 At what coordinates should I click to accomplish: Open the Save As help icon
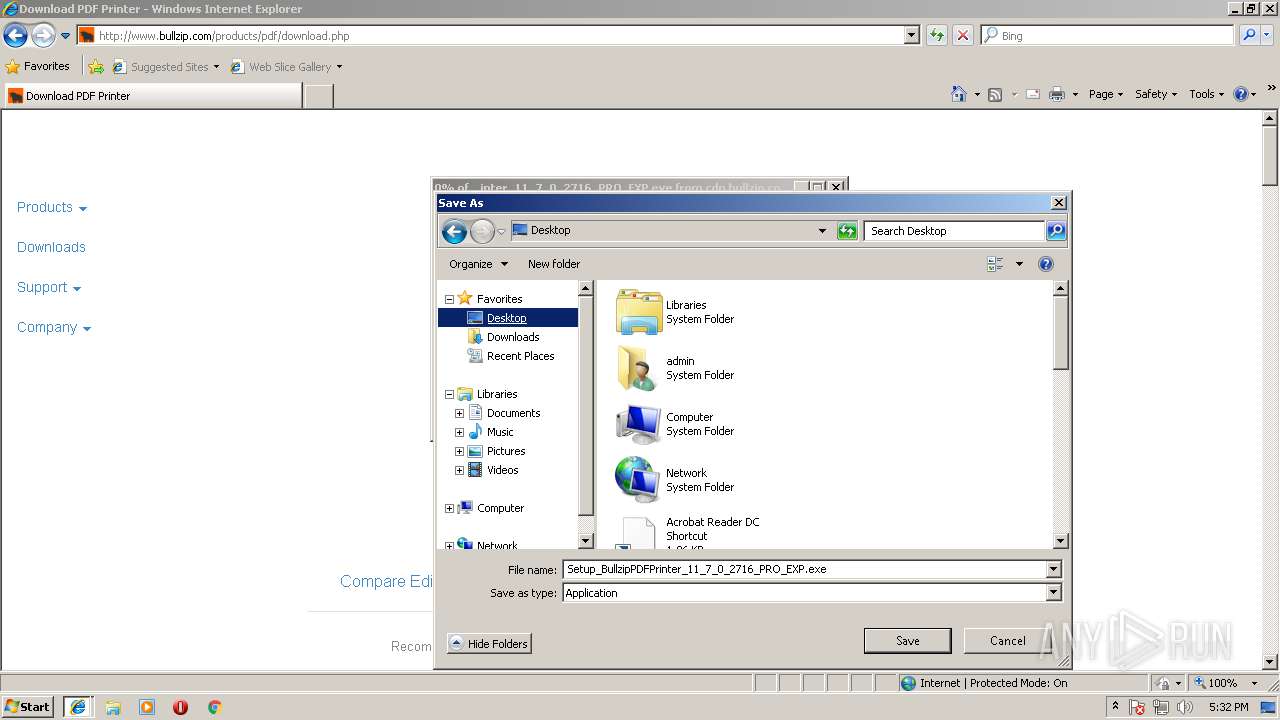[1046, 264]
